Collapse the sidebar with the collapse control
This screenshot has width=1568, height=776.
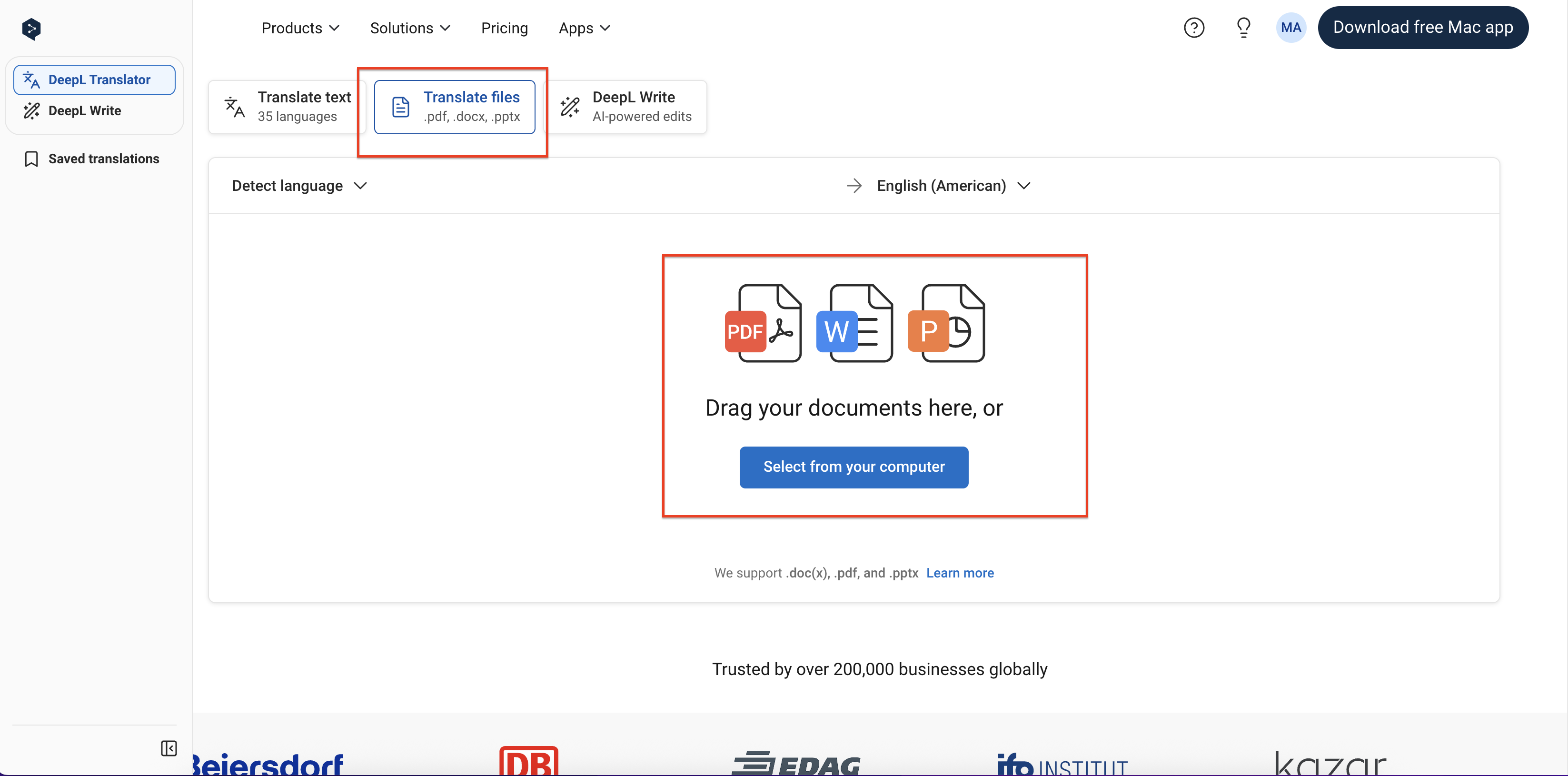pos(169,748)
